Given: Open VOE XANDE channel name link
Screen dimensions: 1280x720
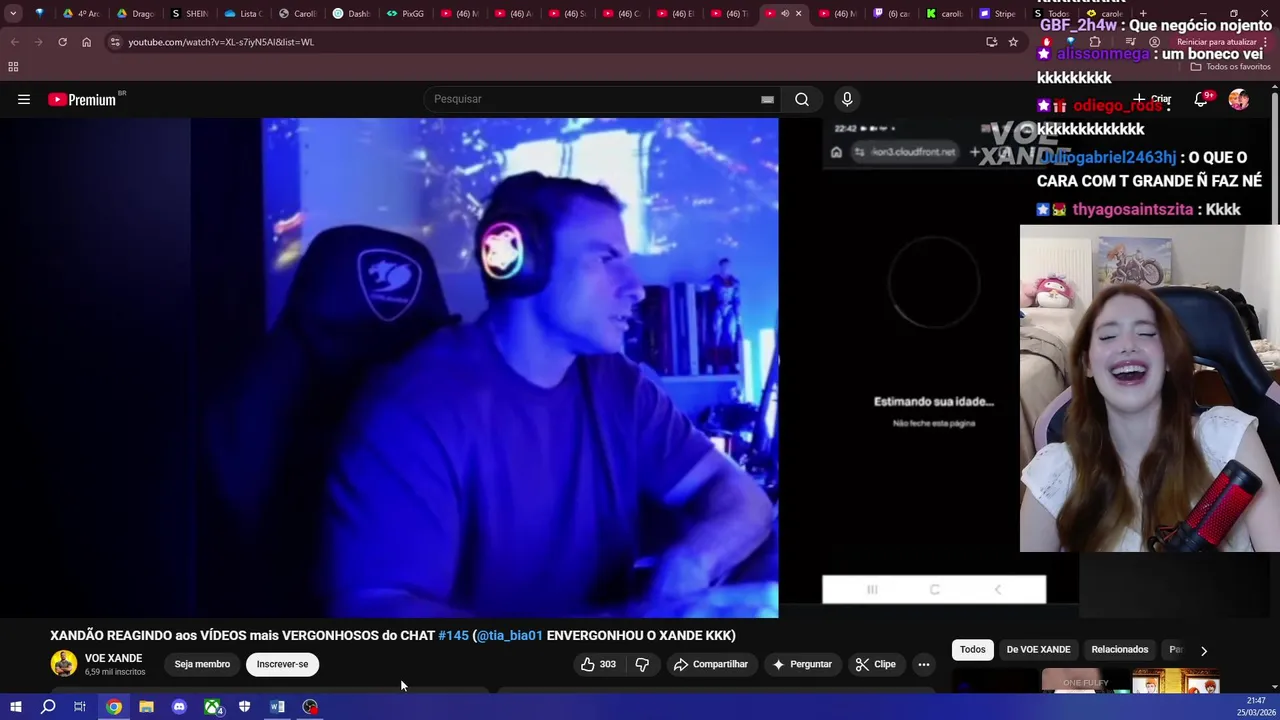Looking at the screenshot, I should click(x=113, y=658).
